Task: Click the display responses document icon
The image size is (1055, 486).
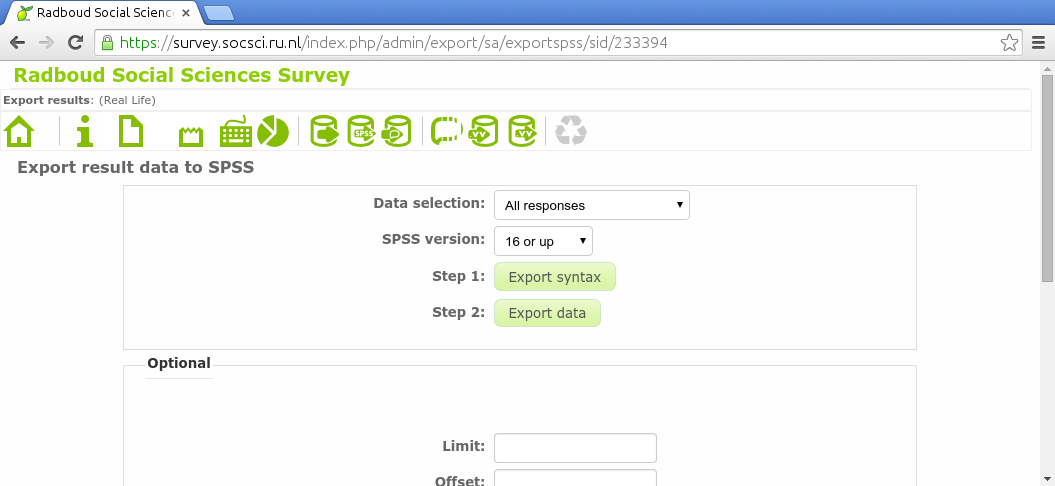Action: pyautogui.click(x=131, y=131)
